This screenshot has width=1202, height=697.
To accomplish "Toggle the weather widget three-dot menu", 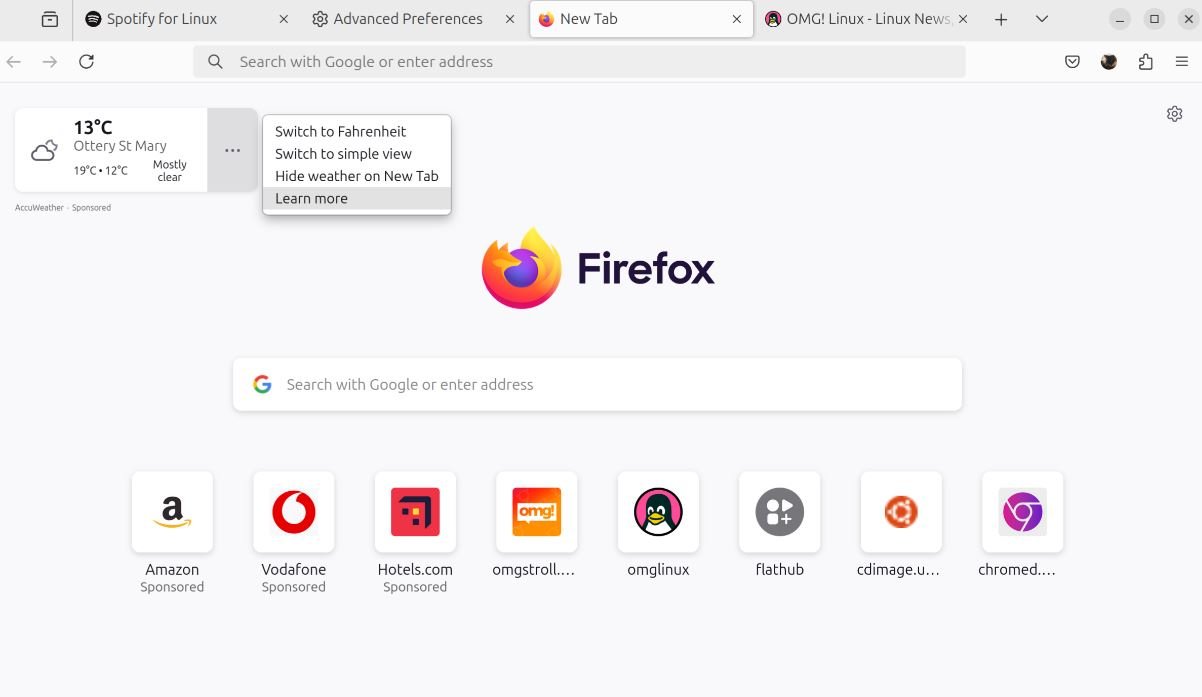I will 232,150.
